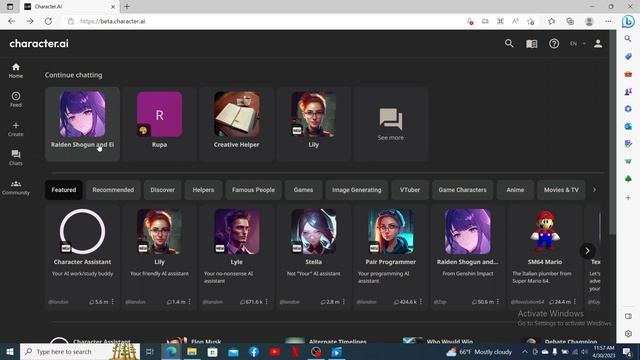640x360 pixels.
Task: Click the Edge sidebar search icon
Action: (x=628, y=39)
